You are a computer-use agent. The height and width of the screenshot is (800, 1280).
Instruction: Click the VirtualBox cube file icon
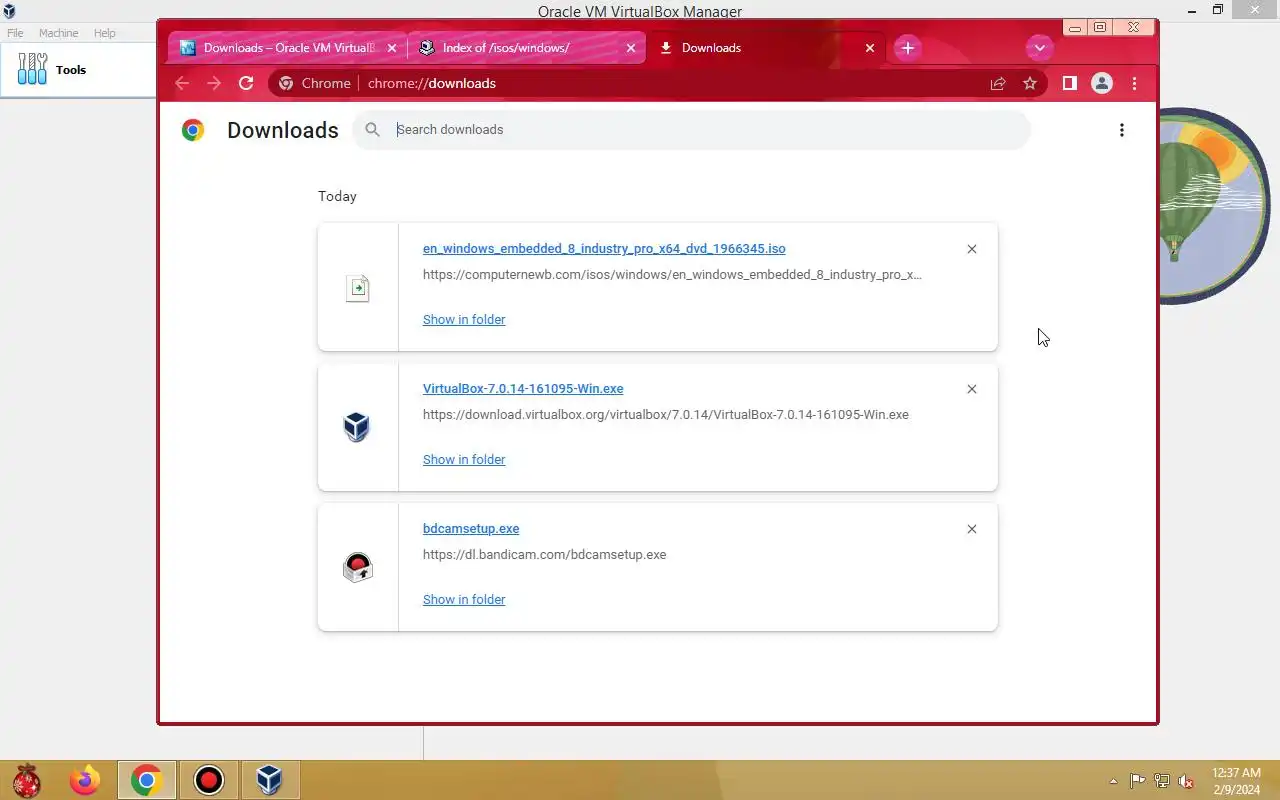point(357,428)
